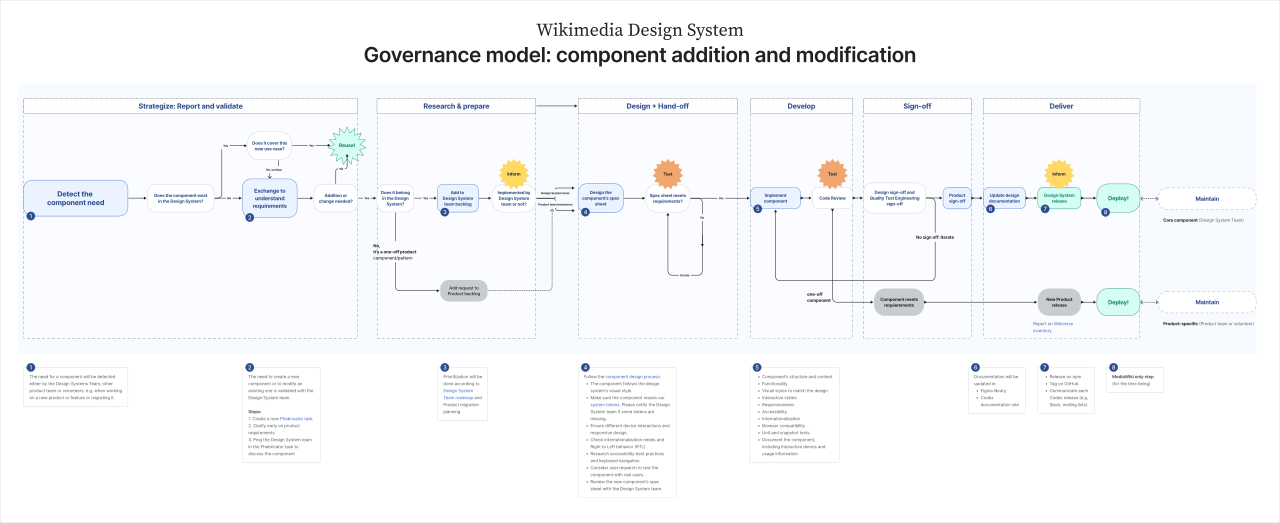Click the Inform starburst in the Deliver lane
The image size is (1280, 523).
point(1057,174)
